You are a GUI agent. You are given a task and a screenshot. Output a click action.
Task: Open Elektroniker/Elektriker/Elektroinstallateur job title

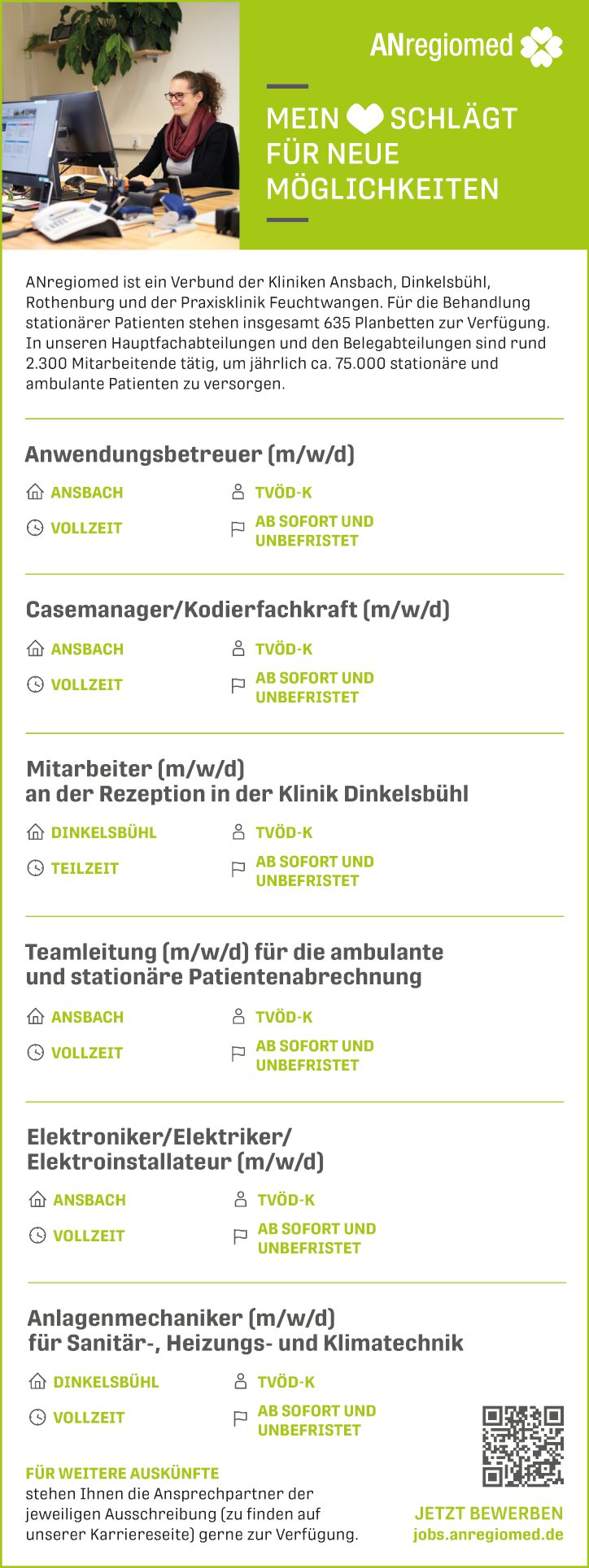tap(175, 1149)
